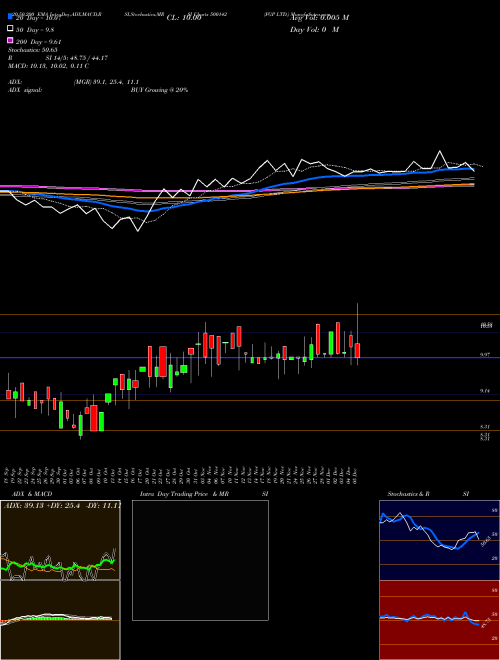
Task: Click the 'Day Vol: 0 M' label
Action: (x=314, y=29)
